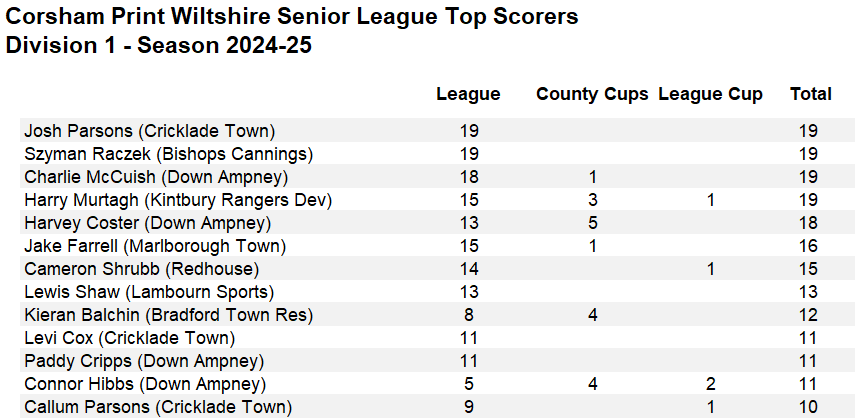Click Harry Murtagh (Kintbury Rangers Dev) name
The image size is (855, 418).
click(178, 200)
